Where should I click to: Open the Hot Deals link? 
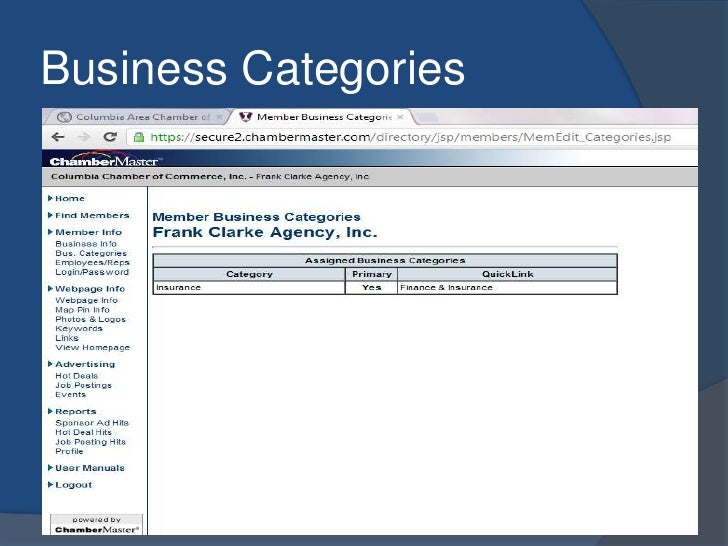(77, 376)
